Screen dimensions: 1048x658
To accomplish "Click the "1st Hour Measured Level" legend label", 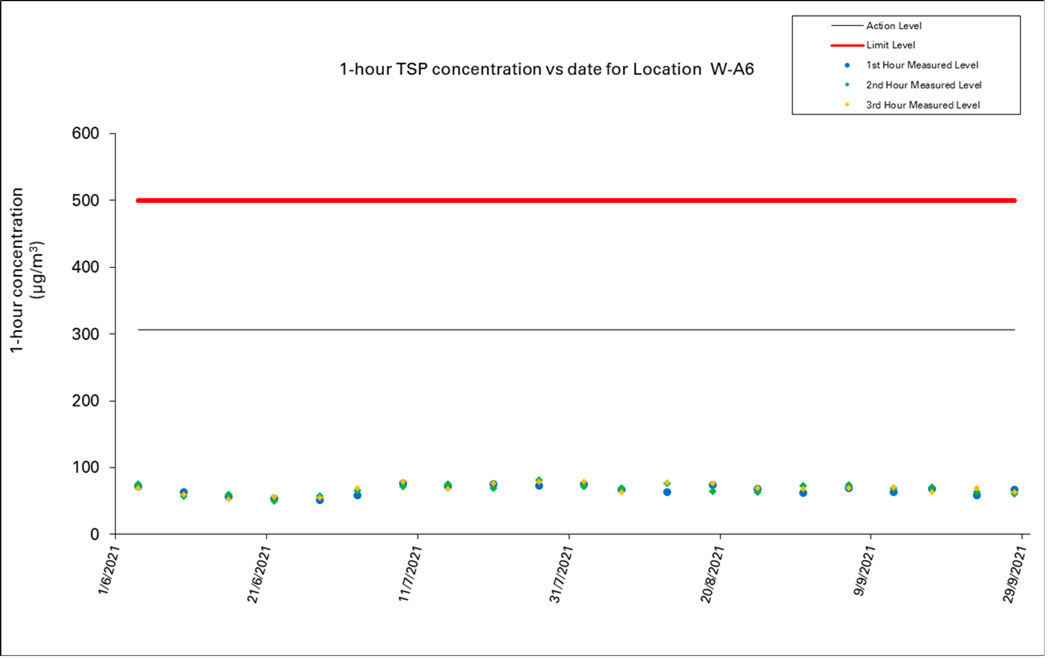I will tap(921, 65).
